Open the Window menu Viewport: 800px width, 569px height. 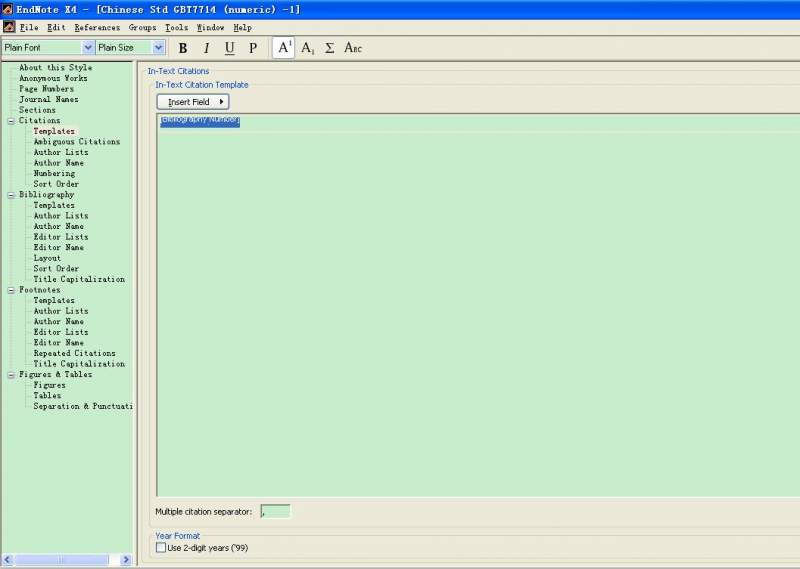click(x=211, y=28)
